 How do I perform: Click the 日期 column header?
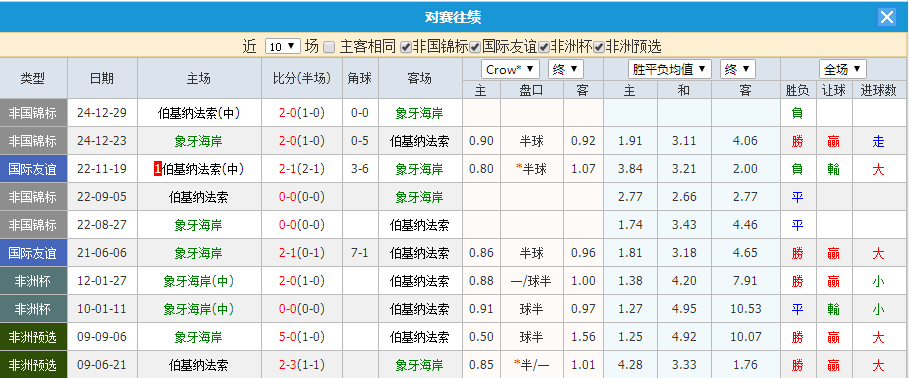(102, 78)
